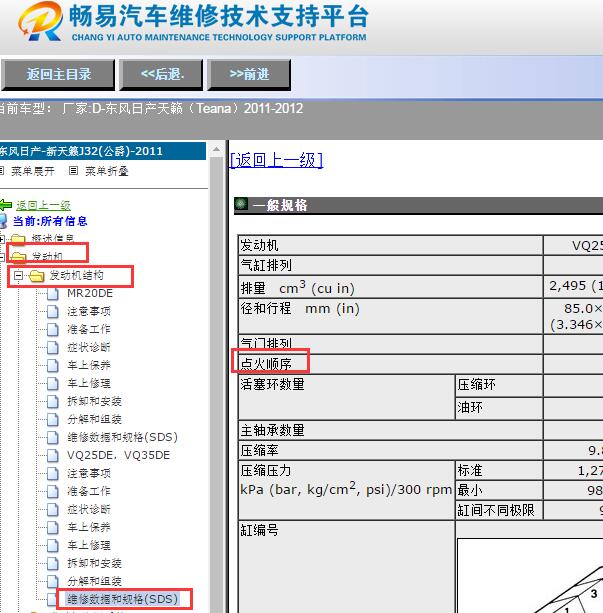Click the 缸间不同极限 table cell

(x=499, y=510)
